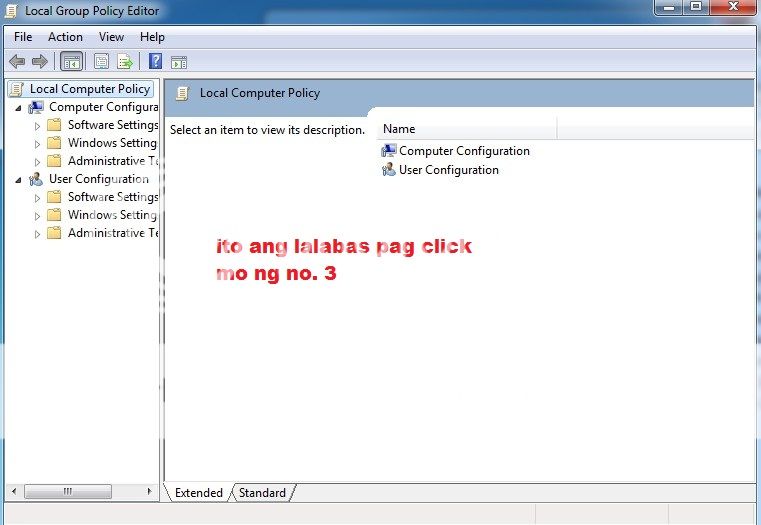The image size is (761, 525).
Task: Expand Administrative Templates under User Configuration
Action: point(38,234)
